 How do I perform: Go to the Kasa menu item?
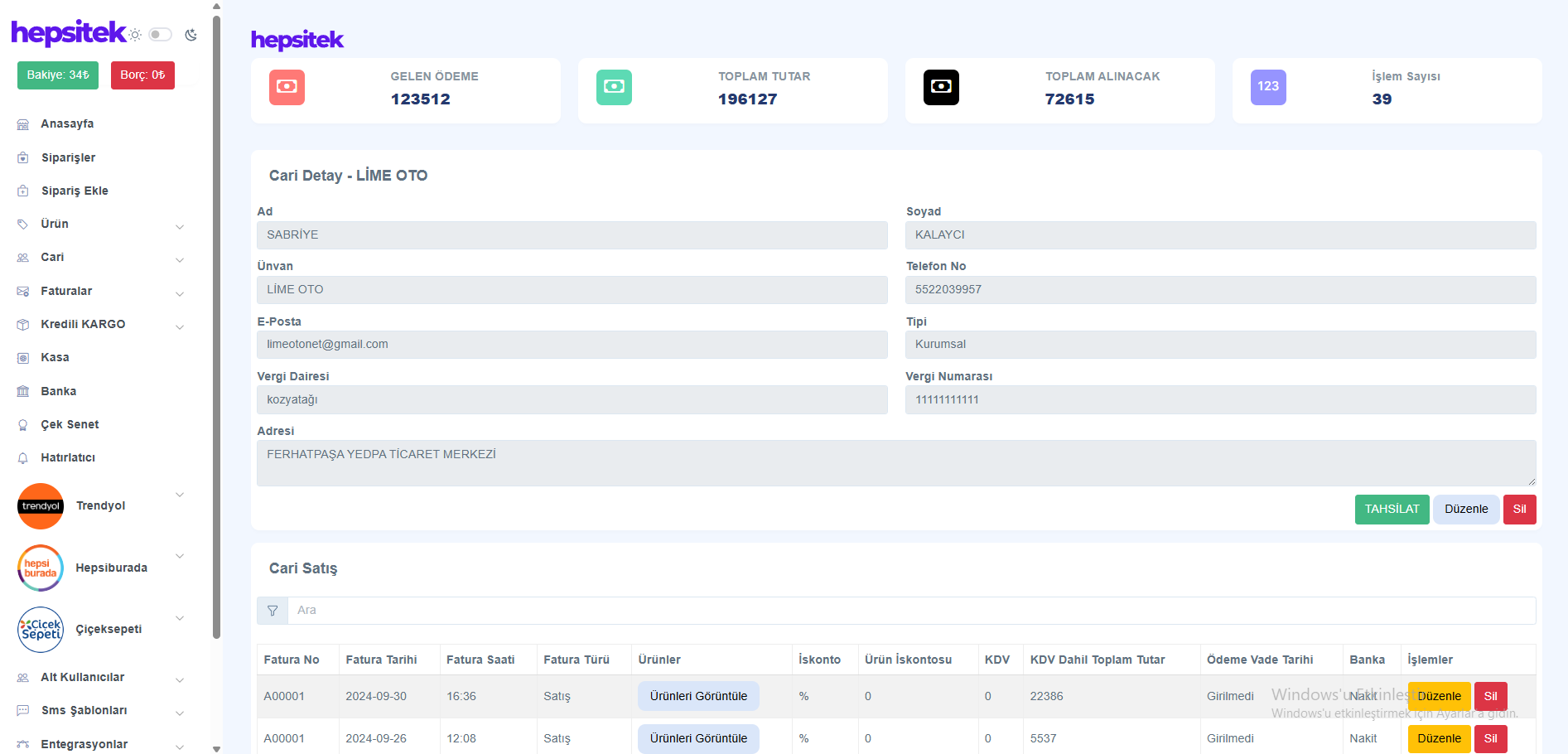pyautogui.click(x=55, y=358)
